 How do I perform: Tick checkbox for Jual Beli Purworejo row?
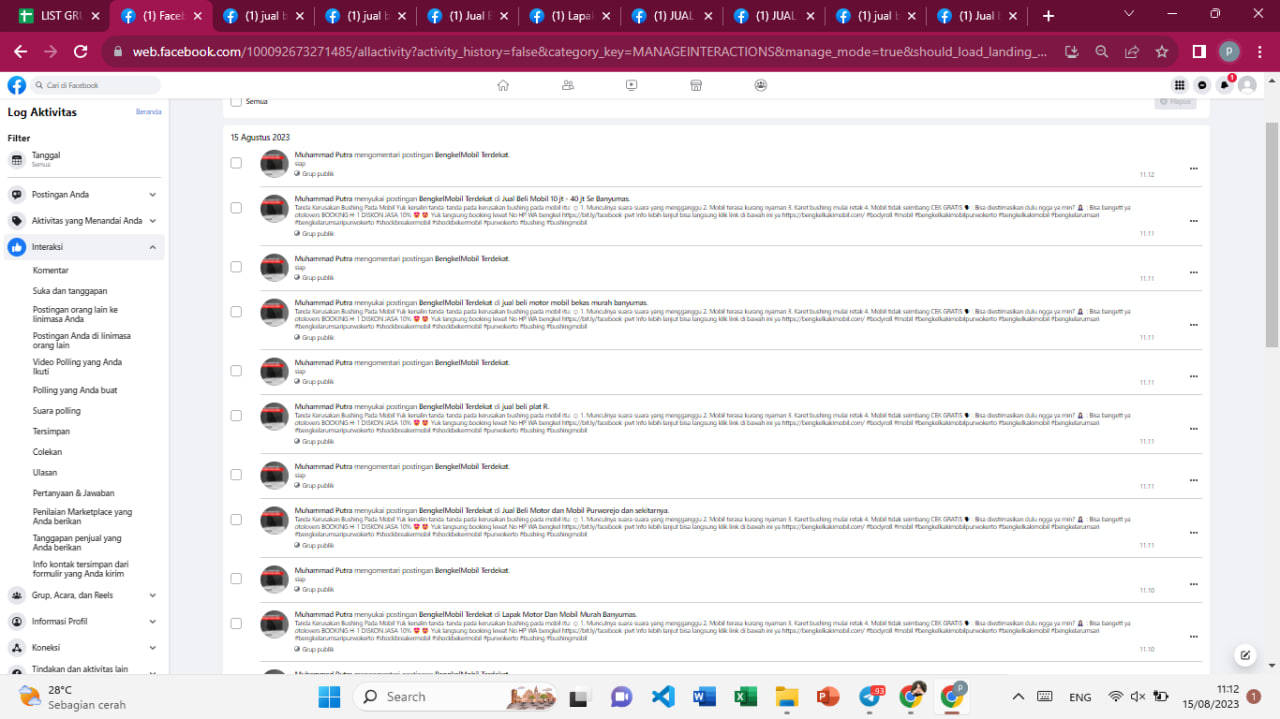[236, 519]
